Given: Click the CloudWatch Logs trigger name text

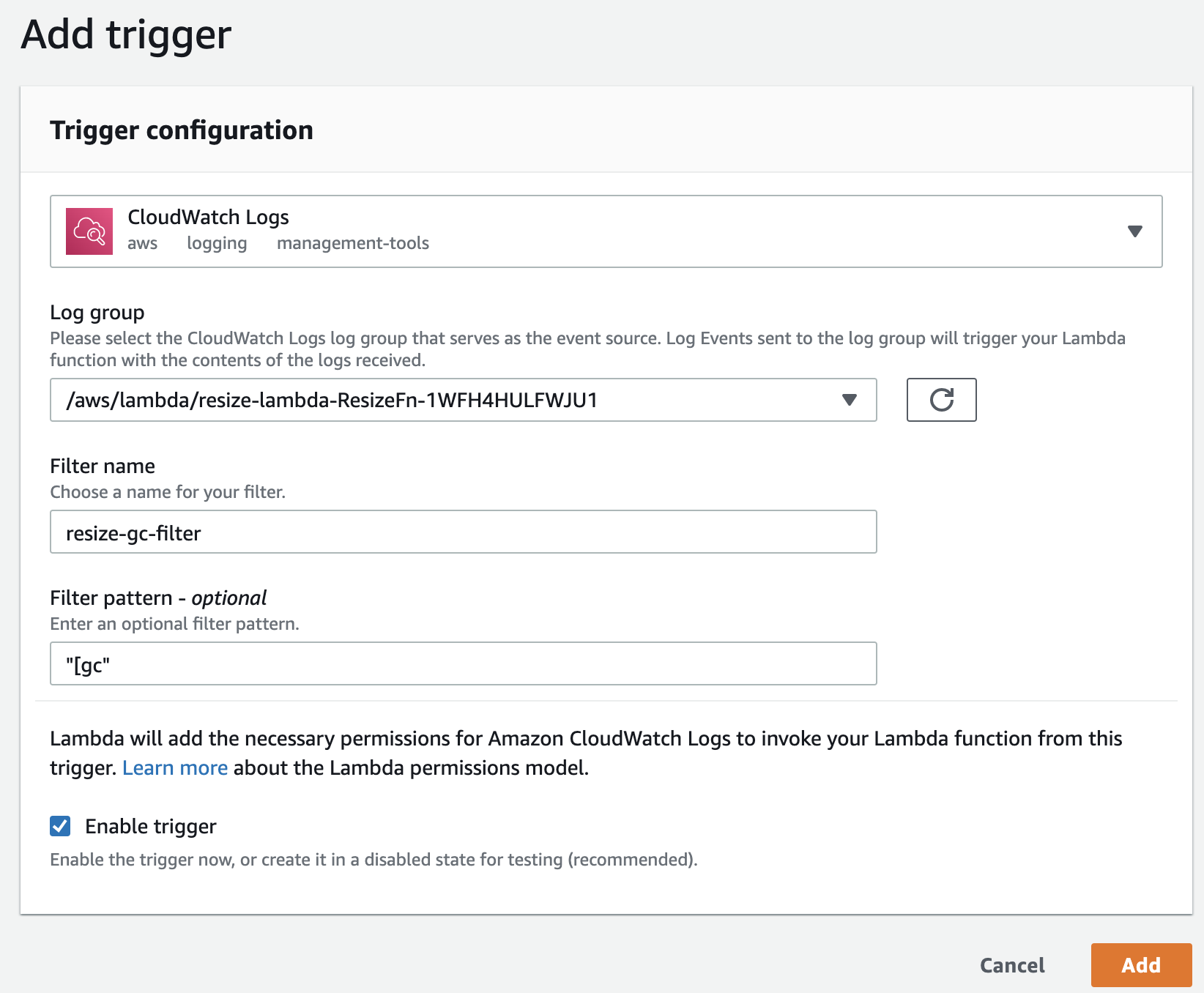Looking at the screenshot, I should tap(208, 217).
